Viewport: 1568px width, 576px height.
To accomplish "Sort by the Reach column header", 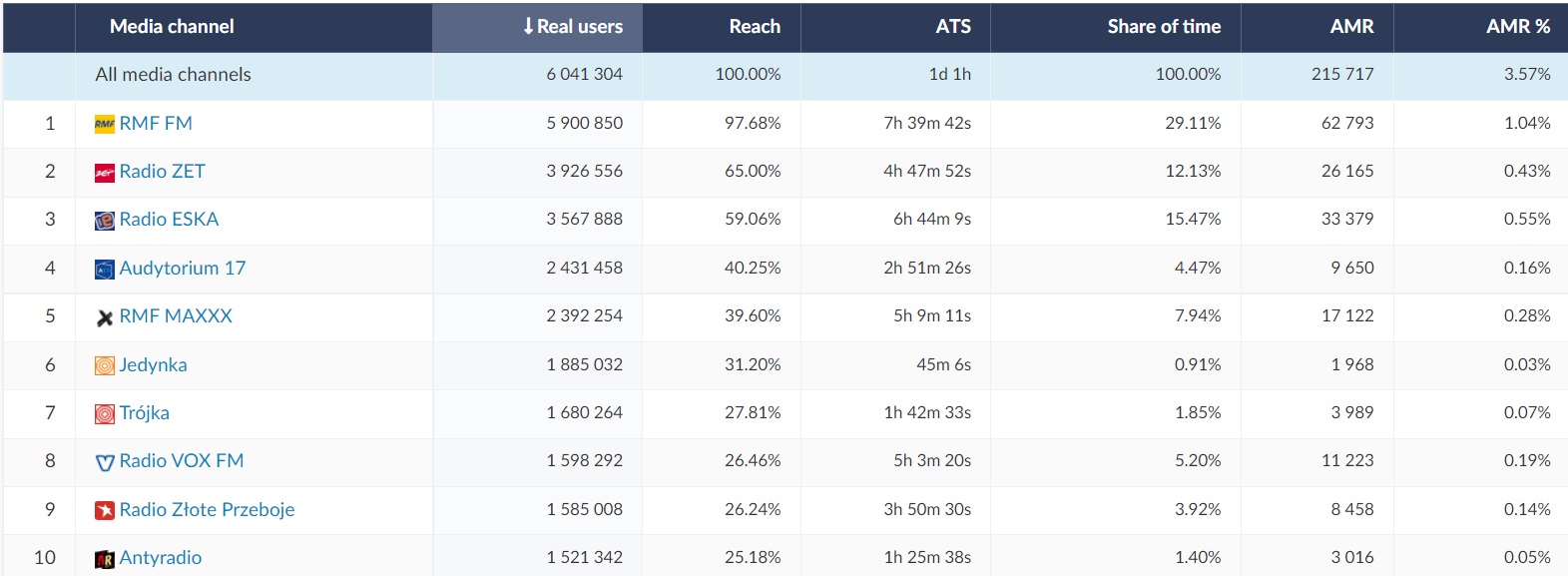I will tap(754, 27).
